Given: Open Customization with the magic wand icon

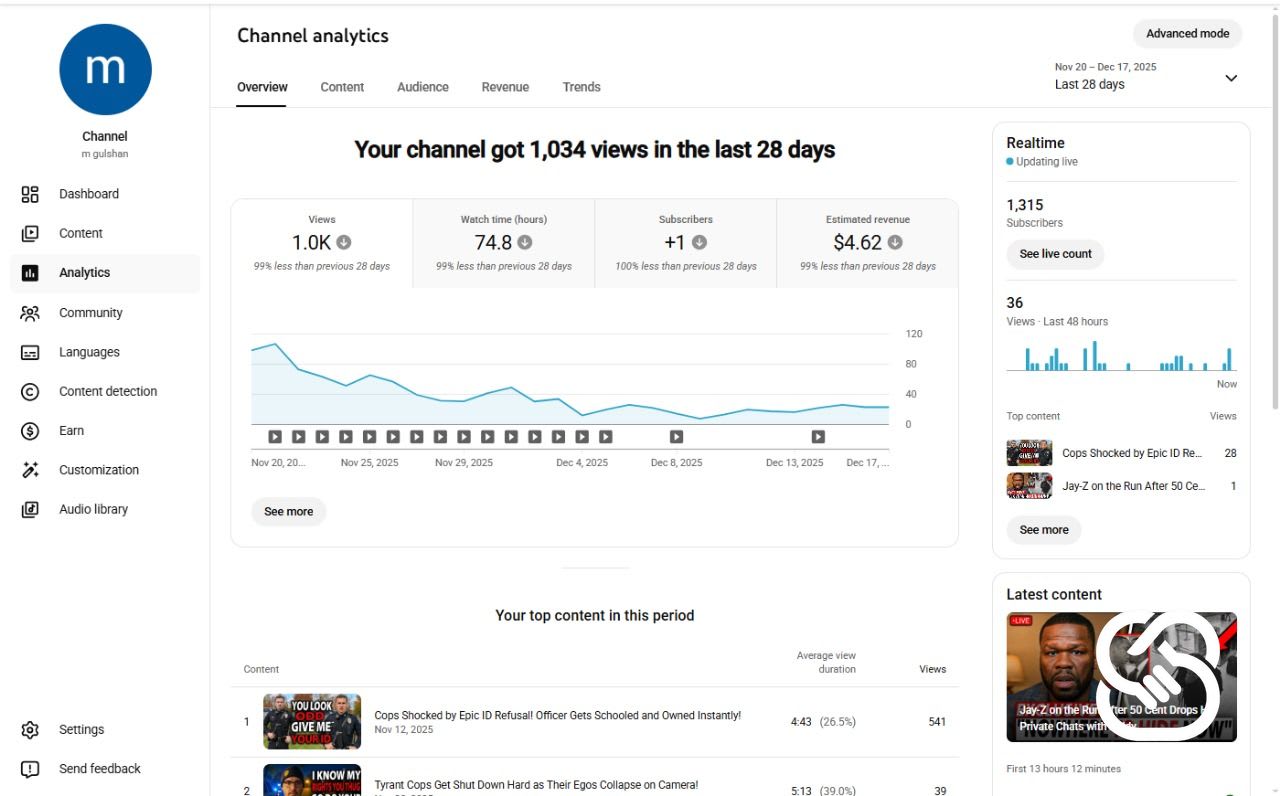Looking at the screenshot, I should click(x=30, y=470).
